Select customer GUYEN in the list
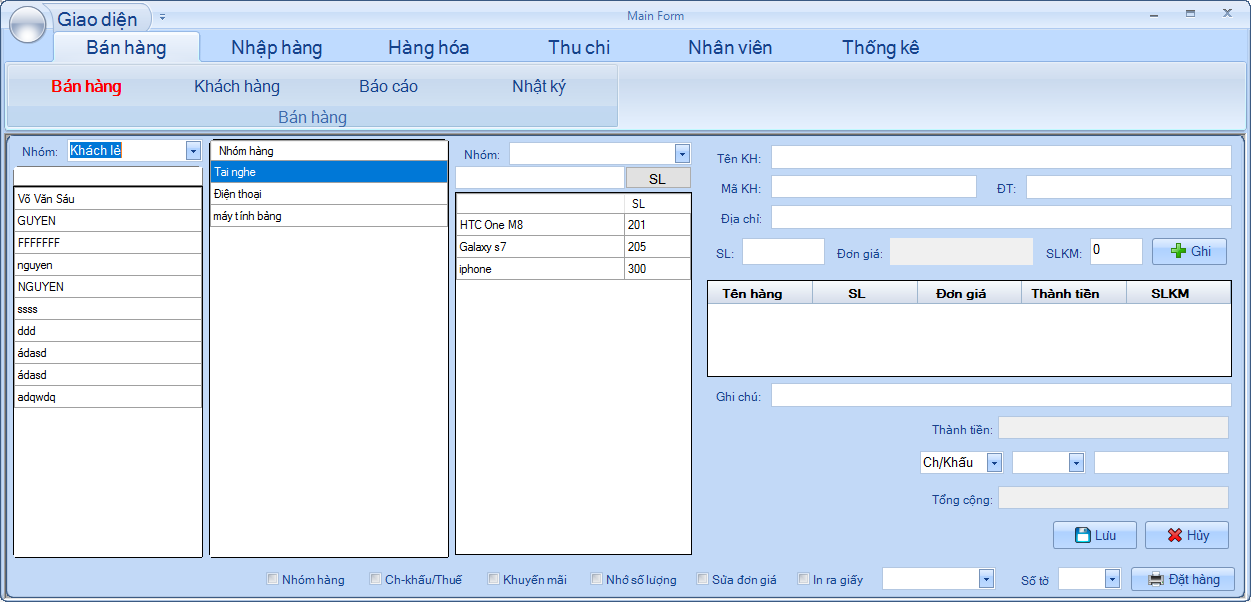This screenshot has width=1251, height=602. [x=108, y=220]
